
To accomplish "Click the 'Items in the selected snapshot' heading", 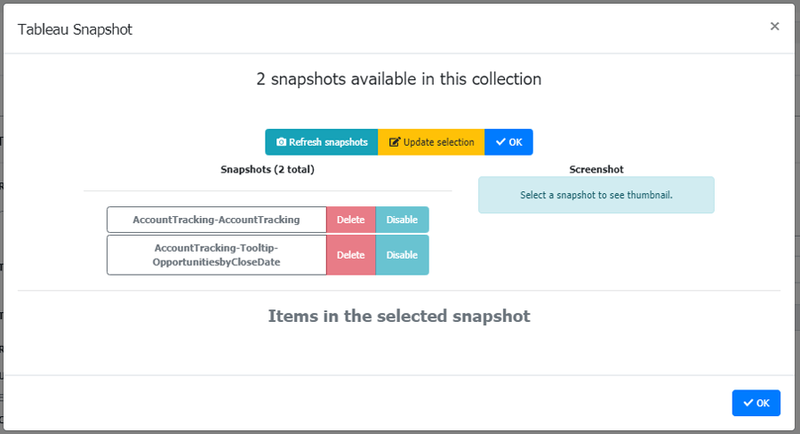I will pos(399,316).
